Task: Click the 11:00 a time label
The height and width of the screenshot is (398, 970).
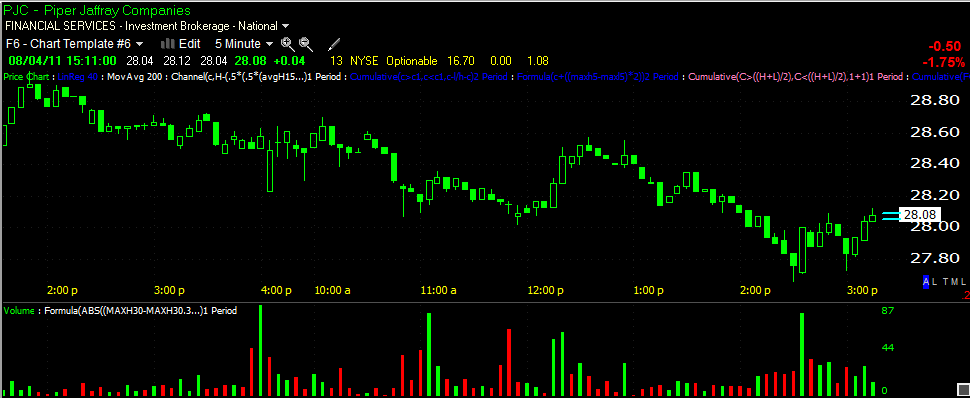Action: 439,290
